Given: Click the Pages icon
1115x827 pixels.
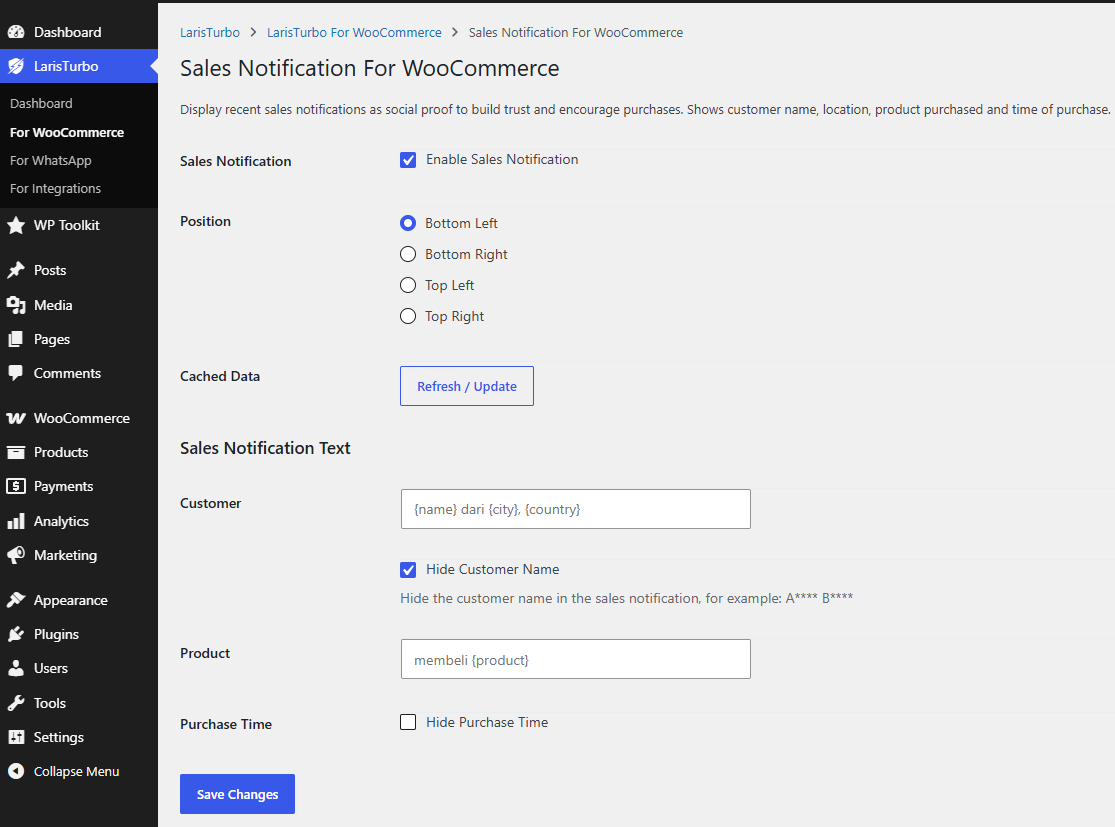Looking at the screenshot, I should coord(16,339).
